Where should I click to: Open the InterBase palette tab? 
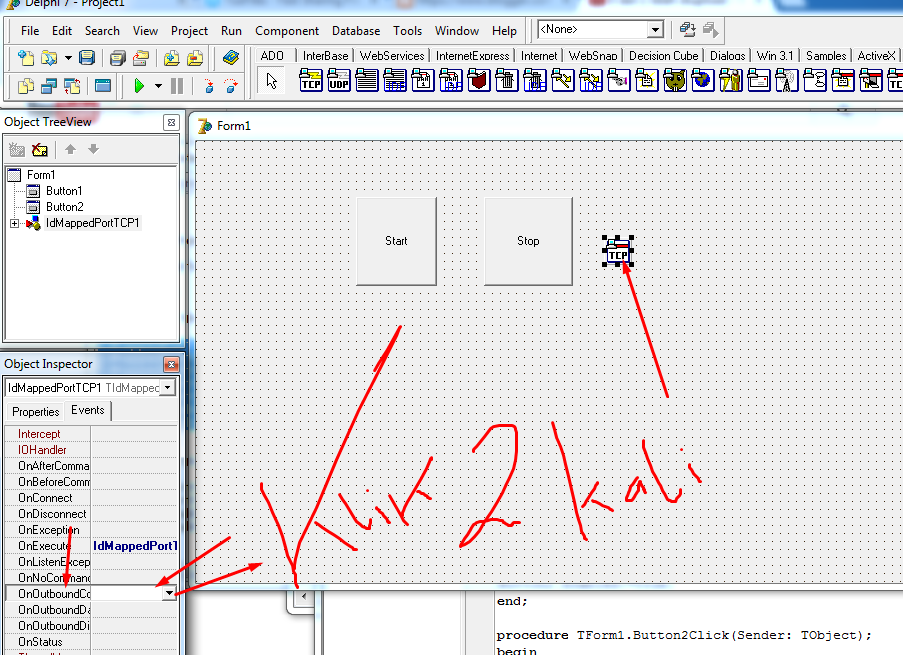(325, 56)
